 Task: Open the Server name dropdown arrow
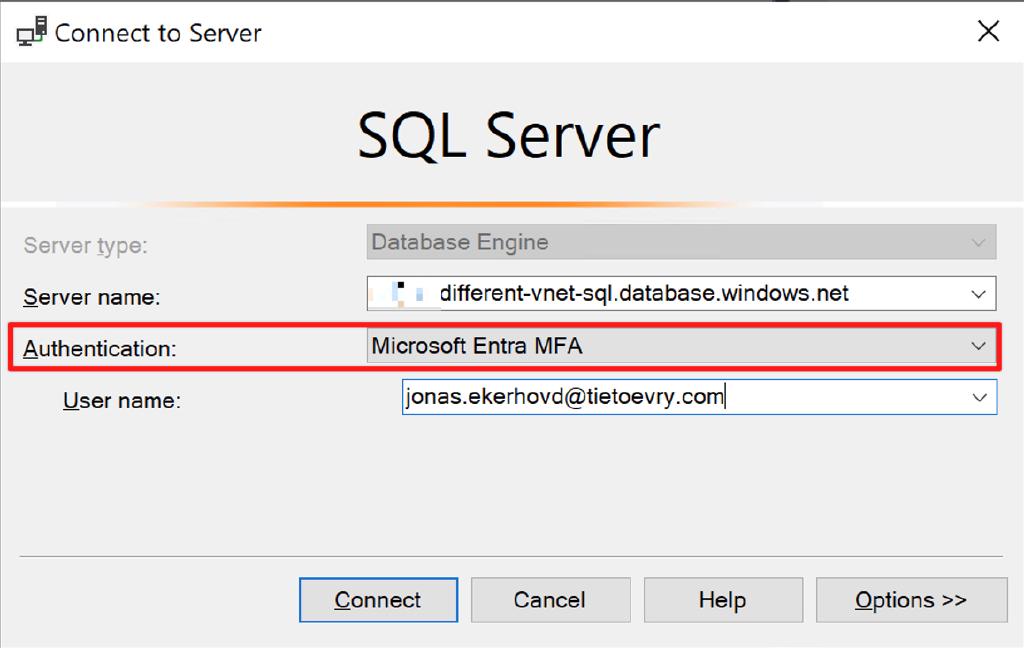tap(980, 293)
